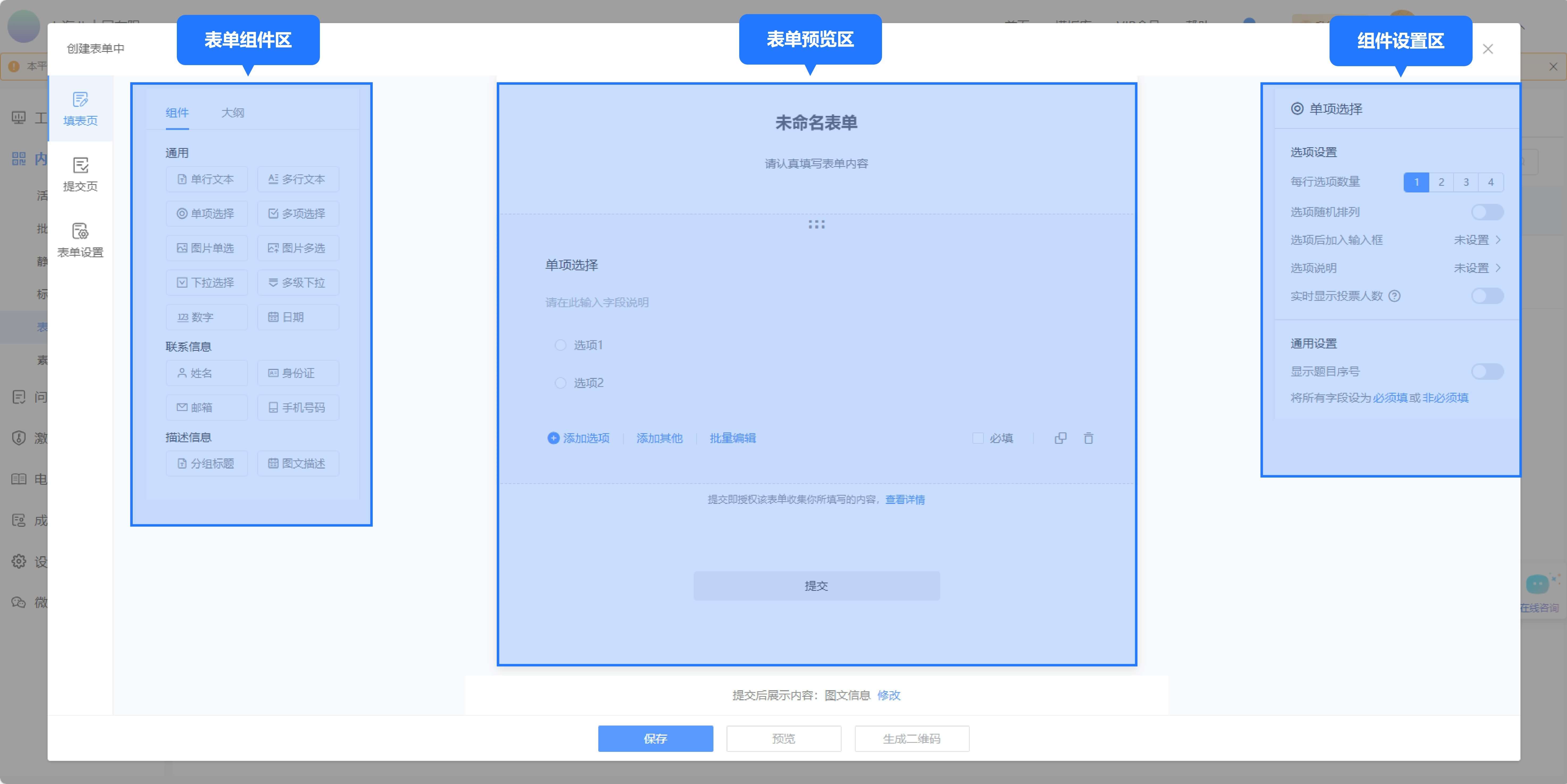This screenshot has height=784, width=1567.
Task: Click the drag handle dots above question
Action: pos(816,225)
